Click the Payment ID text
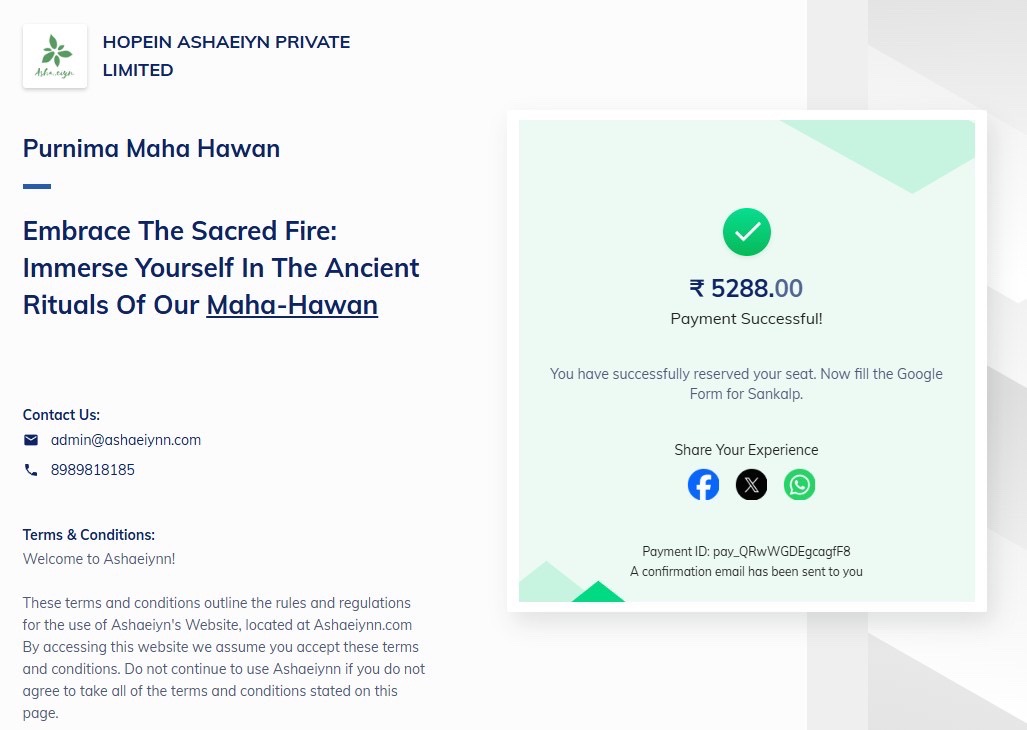 (746, 551)
